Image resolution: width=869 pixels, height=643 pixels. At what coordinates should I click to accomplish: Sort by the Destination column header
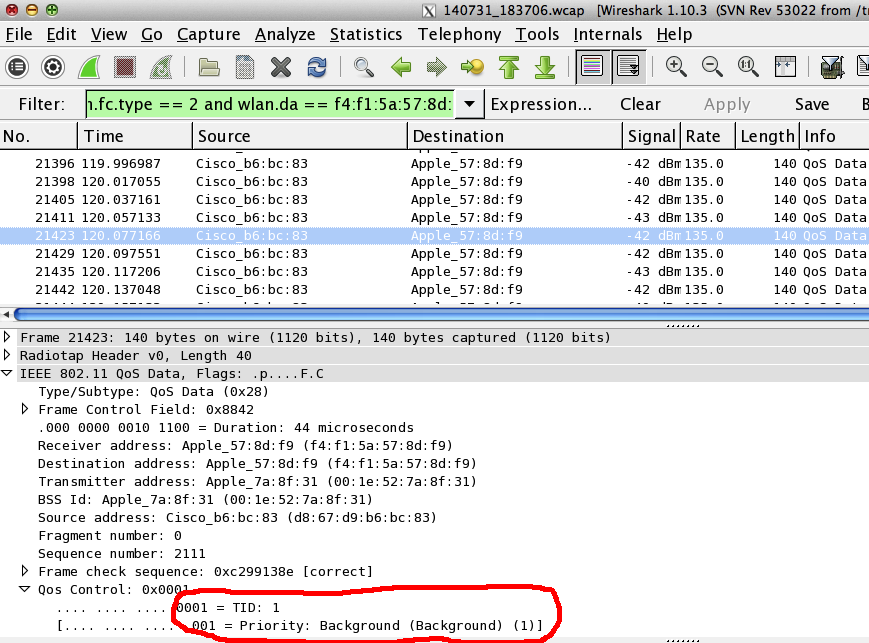click(514, 136)
